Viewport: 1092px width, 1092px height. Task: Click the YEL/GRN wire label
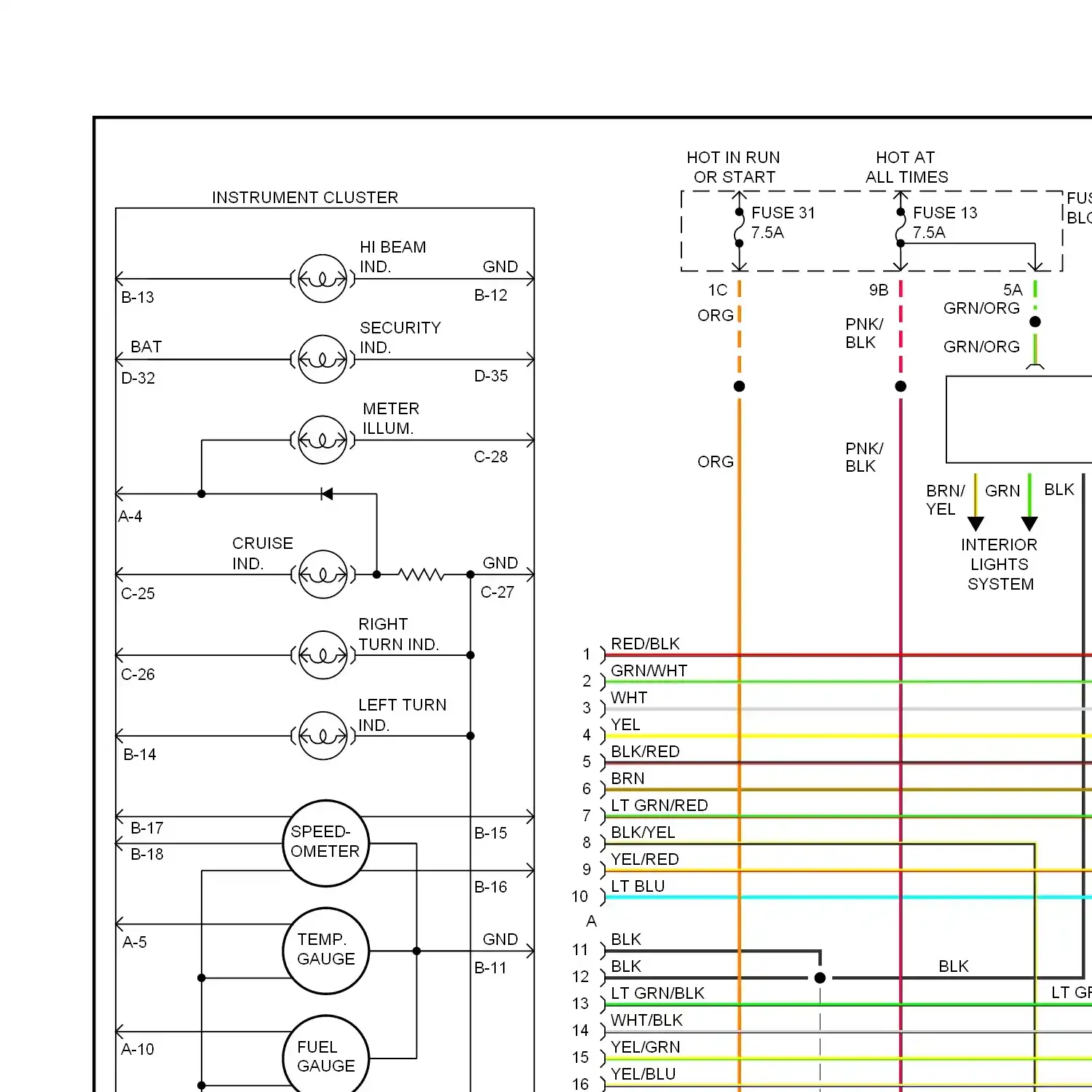pyautogui.click(x=646, y=1047)
